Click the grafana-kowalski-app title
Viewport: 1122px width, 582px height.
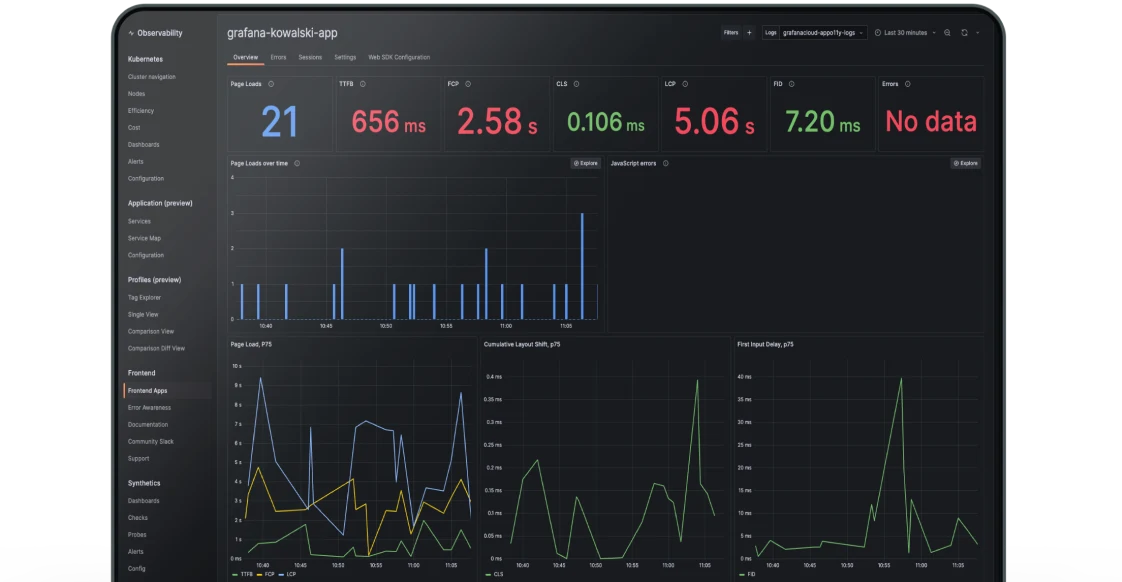click(x=283, y=33)
